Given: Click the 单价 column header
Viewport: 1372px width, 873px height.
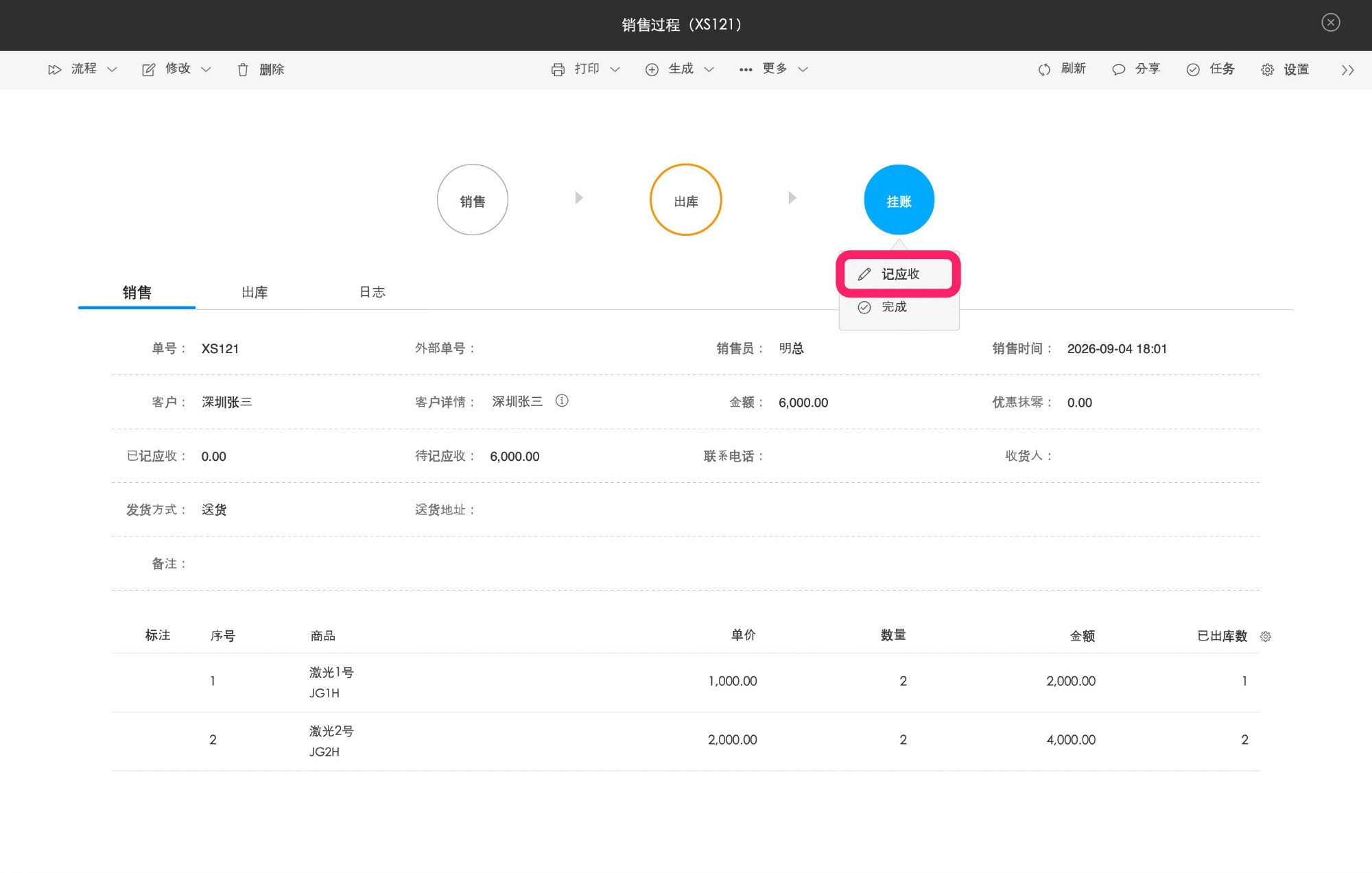Looking at the screenshot, I should pyautogui.click(x=744, y=635).
